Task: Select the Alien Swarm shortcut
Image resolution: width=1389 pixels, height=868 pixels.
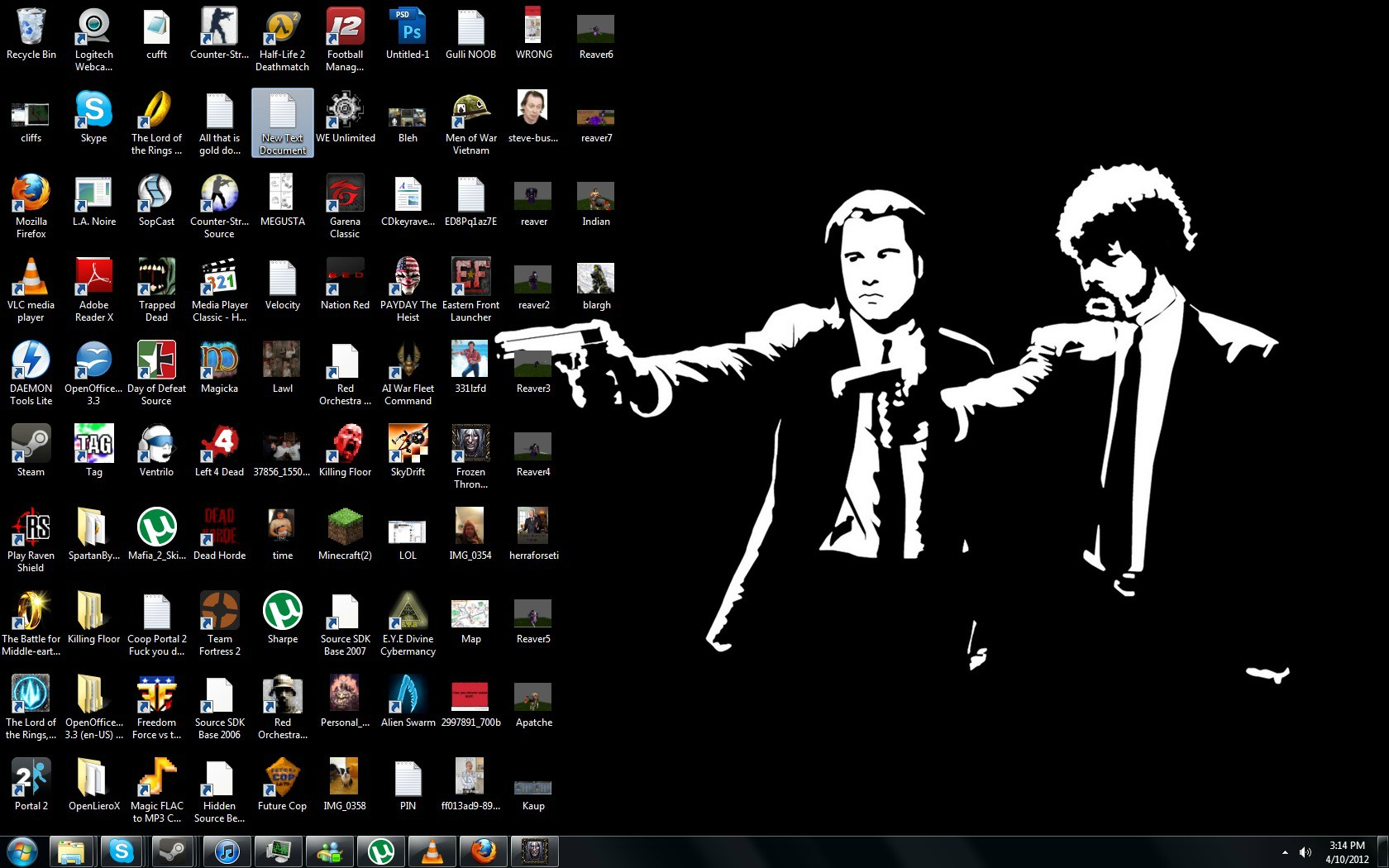Action: click(408, 703)
